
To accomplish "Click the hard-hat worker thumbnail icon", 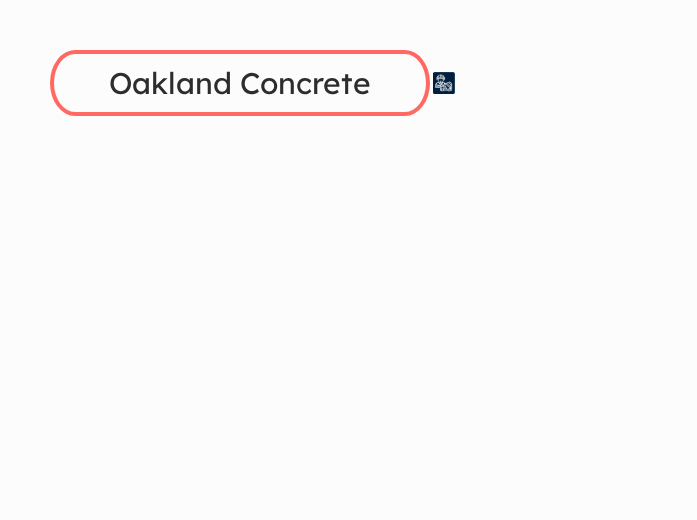I will (x=444, y=83).
